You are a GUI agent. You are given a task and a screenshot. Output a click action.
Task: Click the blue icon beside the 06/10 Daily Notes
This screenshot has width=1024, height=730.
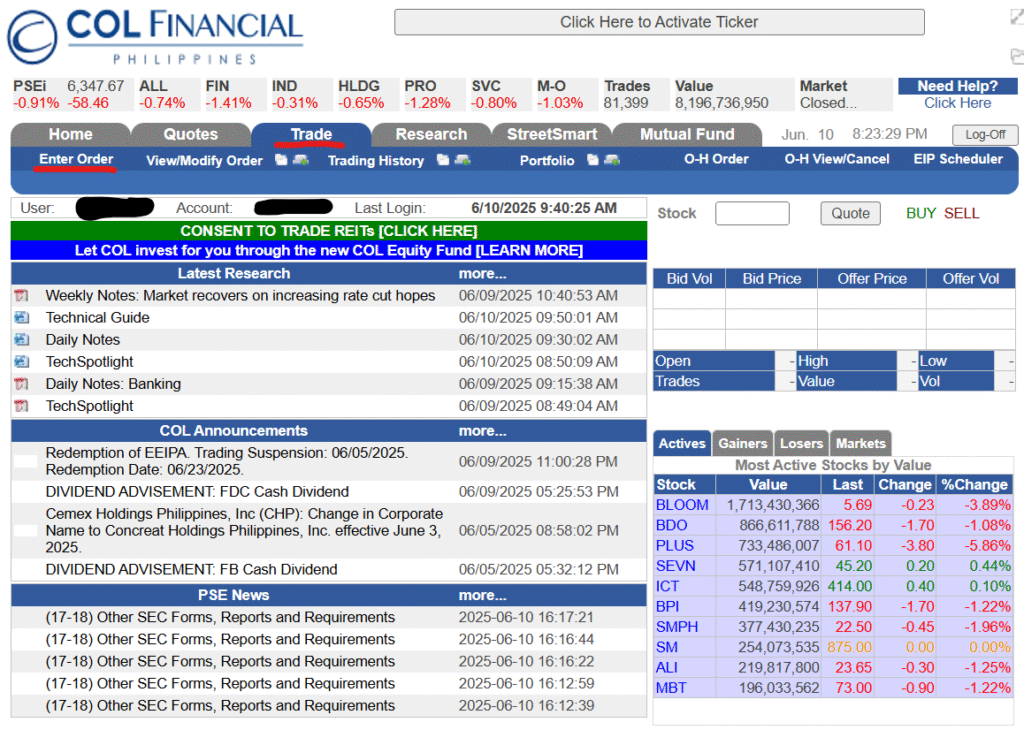[x=22, y=340]
